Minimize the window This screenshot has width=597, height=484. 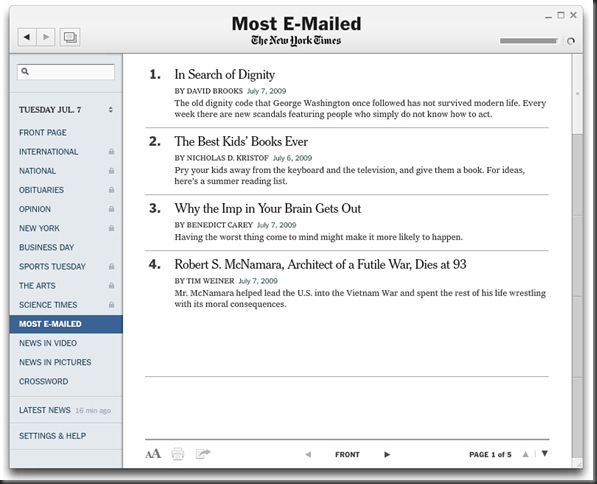click(548, 17)
